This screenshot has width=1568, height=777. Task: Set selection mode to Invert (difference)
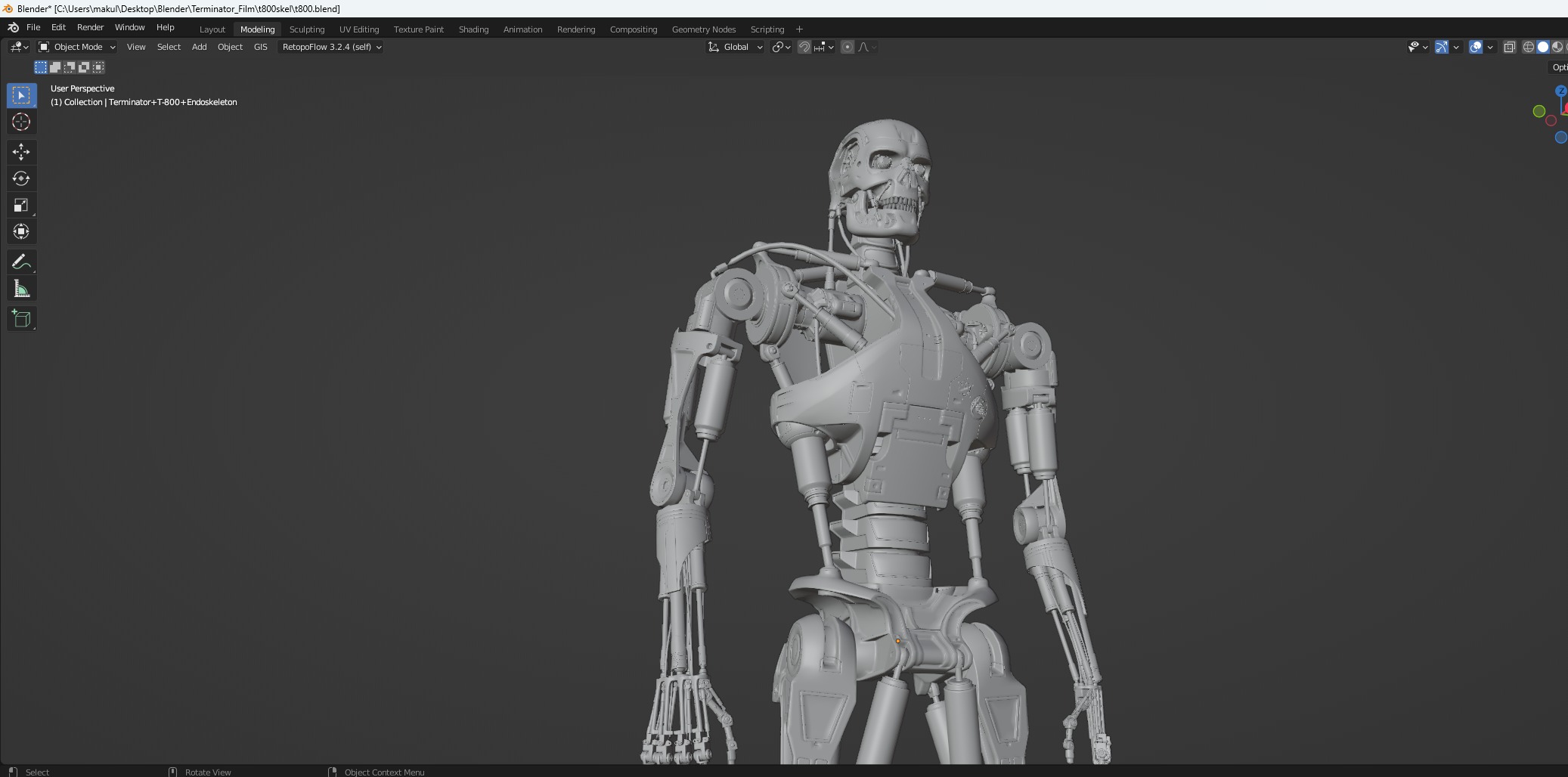(x=84, y=67)
